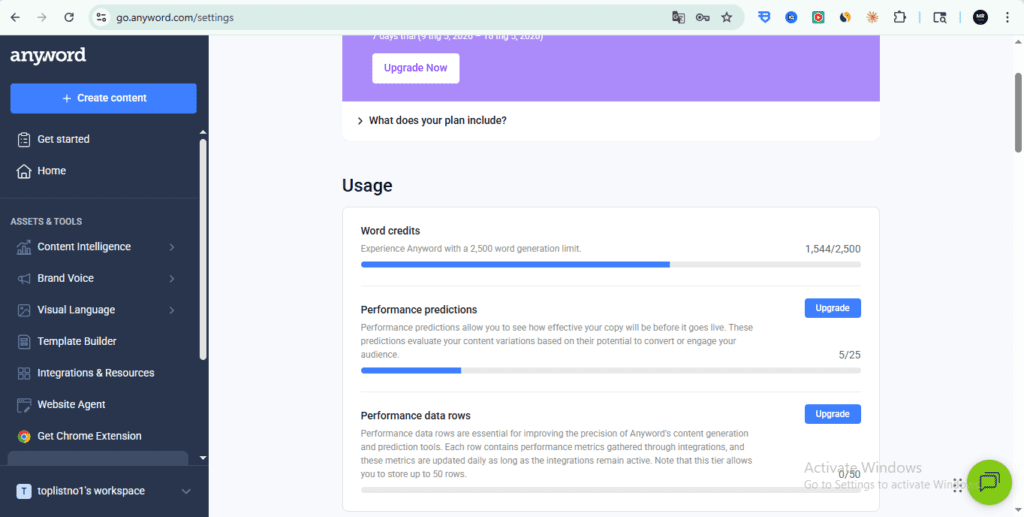Open Website Agent
The width and height of the screenshot is (1024, 517).
(71, 405)
